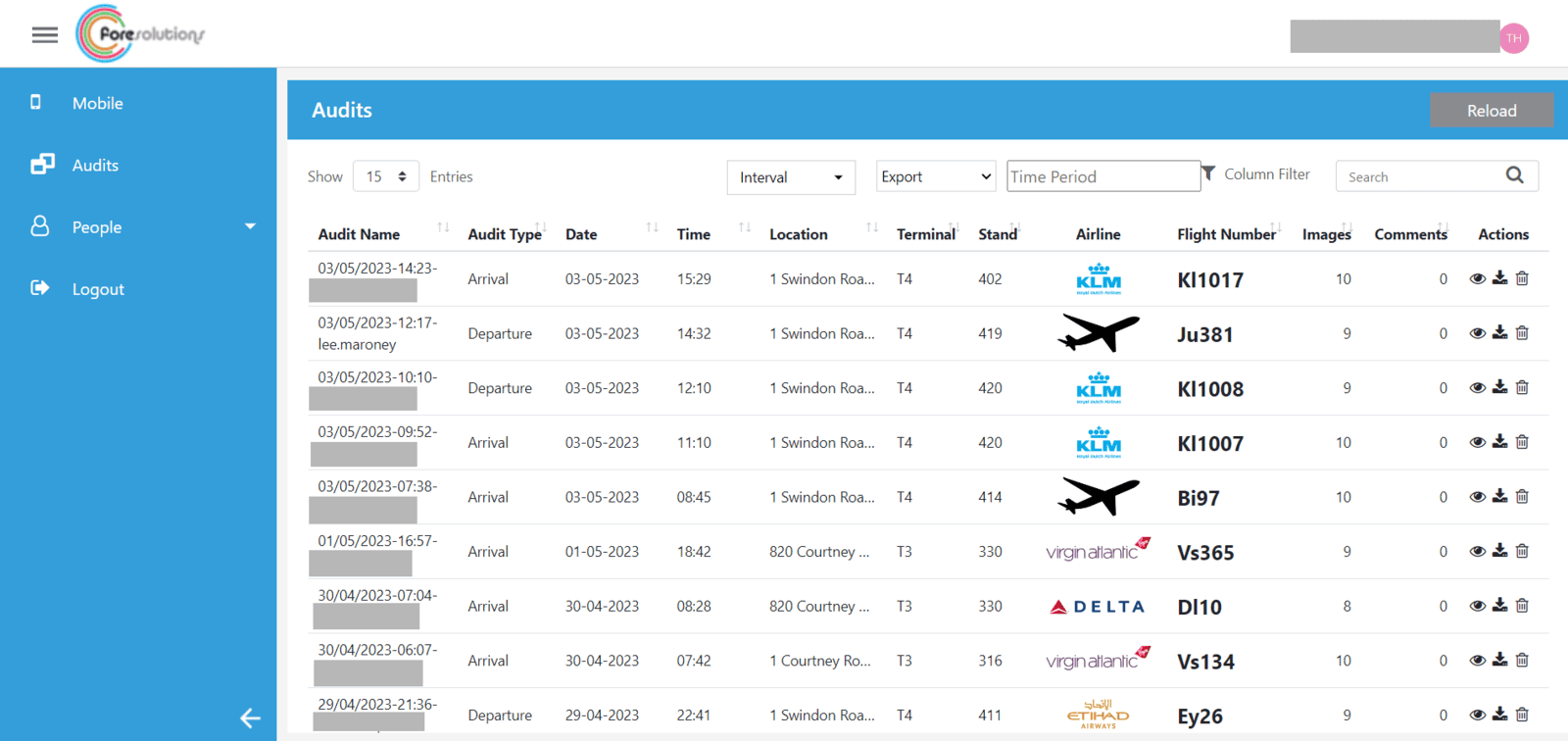The width and height of the screenshot is (1568, 741).
Task: Open the Interval dropdown
Action: pos(790,177)
